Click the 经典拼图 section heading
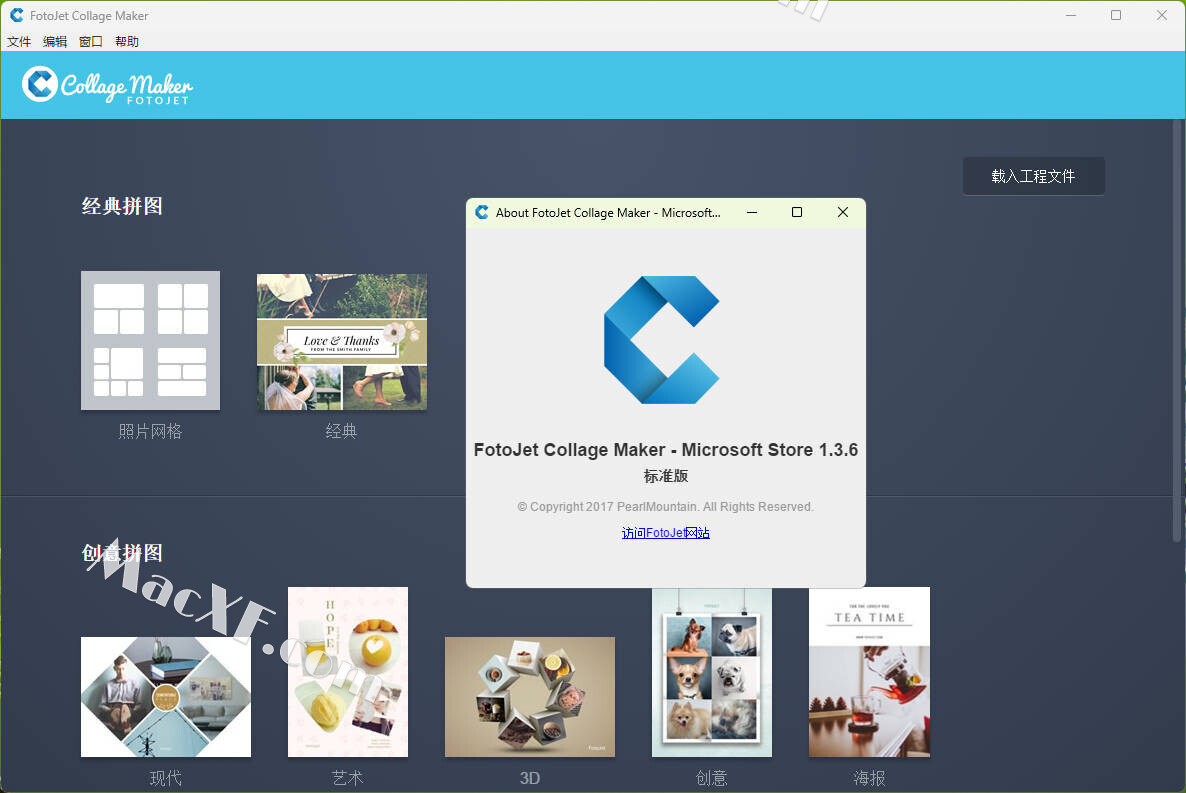Viewport: 1186px width, 793px height. 122,206
